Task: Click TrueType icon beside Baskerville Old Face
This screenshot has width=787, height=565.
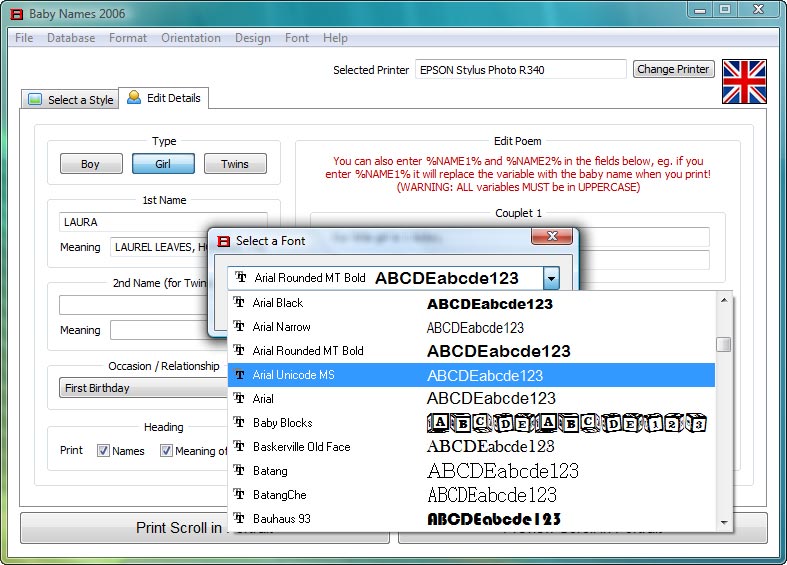Action: click(x=239, y=446)
